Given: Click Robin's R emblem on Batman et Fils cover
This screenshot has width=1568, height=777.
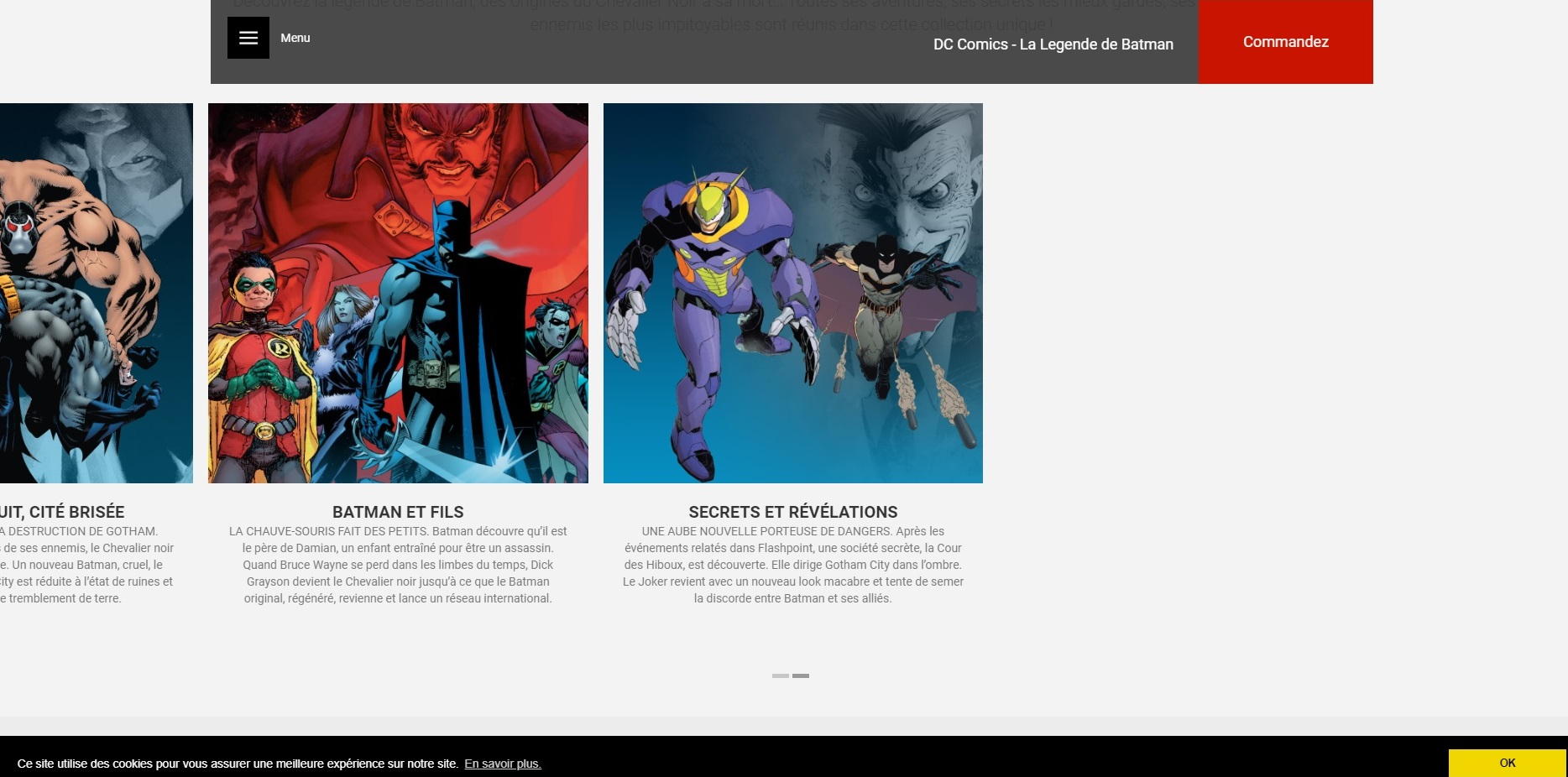Looking at the screenshot, I should pyautogui.click(x=279, y=347).
